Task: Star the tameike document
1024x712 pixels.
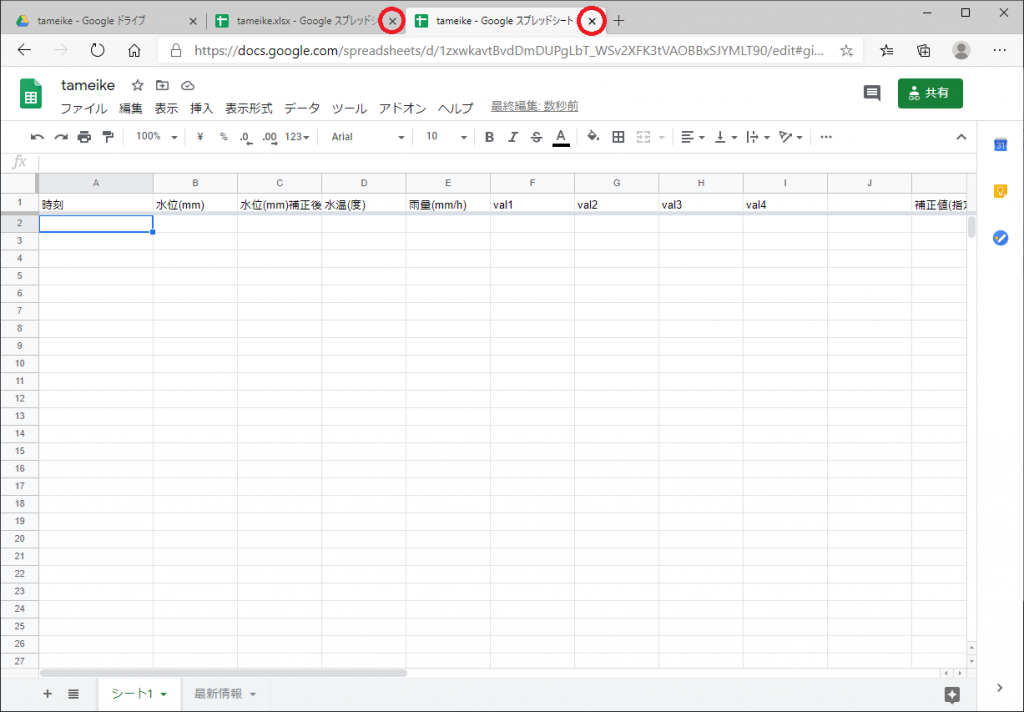Action: click(x=138, y=86)
